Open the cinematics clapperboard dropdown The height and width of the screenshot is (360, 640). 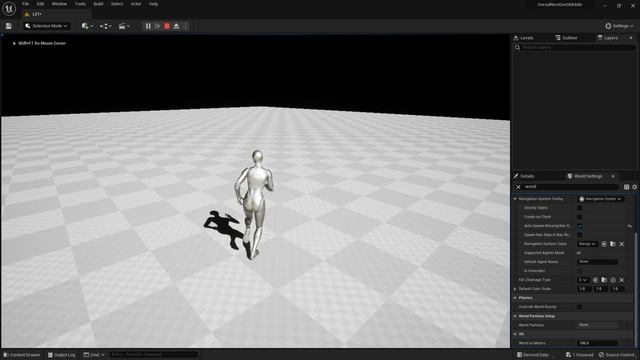click(x=124, y=26)
